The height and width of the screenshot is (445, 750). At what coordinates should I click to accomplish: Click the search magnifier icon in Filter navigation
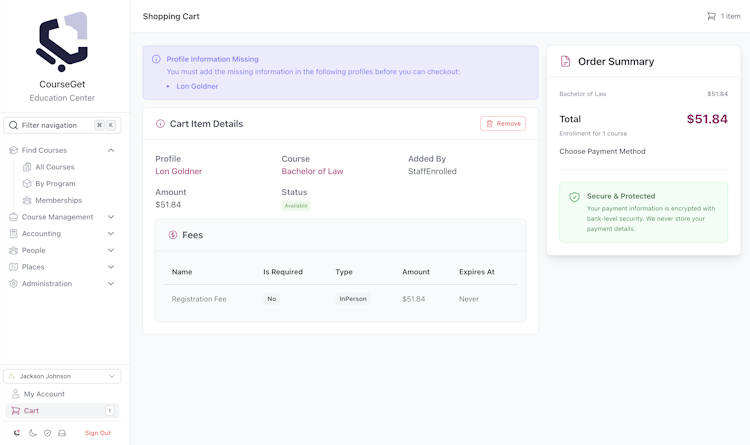[x=13, y=125]
